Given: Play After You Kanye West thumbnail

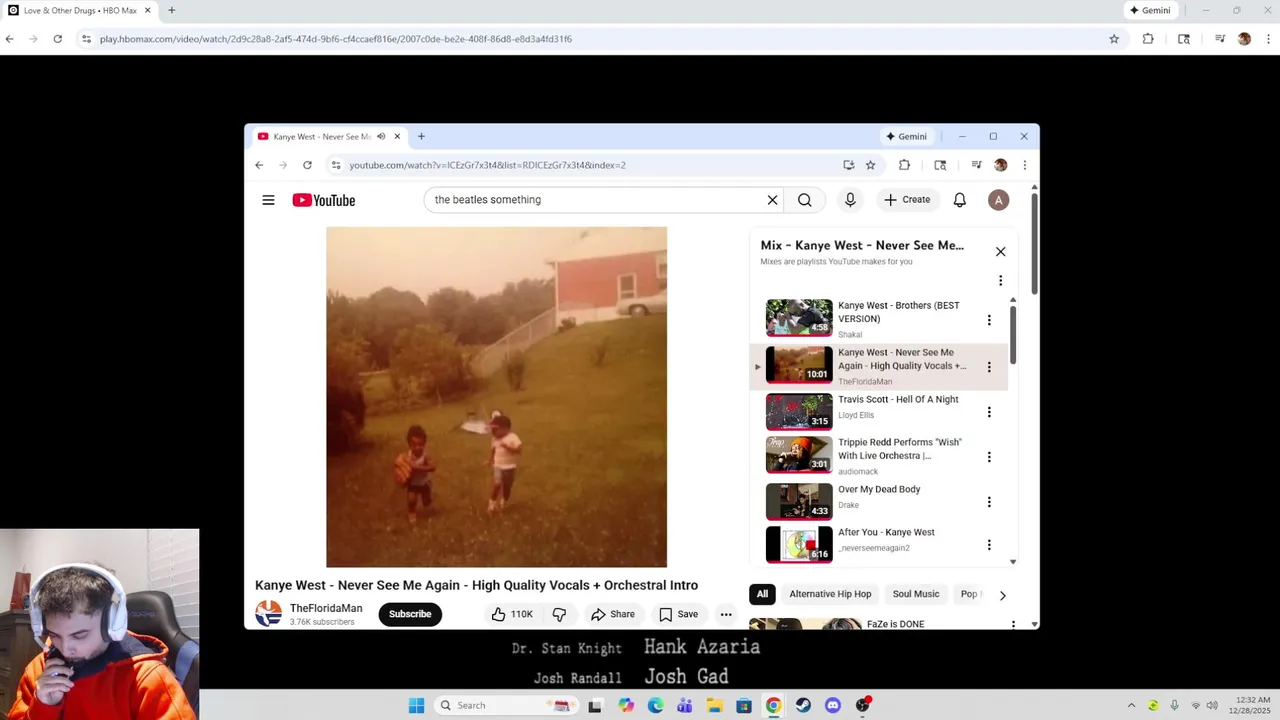Looking at the screenshot, I should click(x=799, y=545).
